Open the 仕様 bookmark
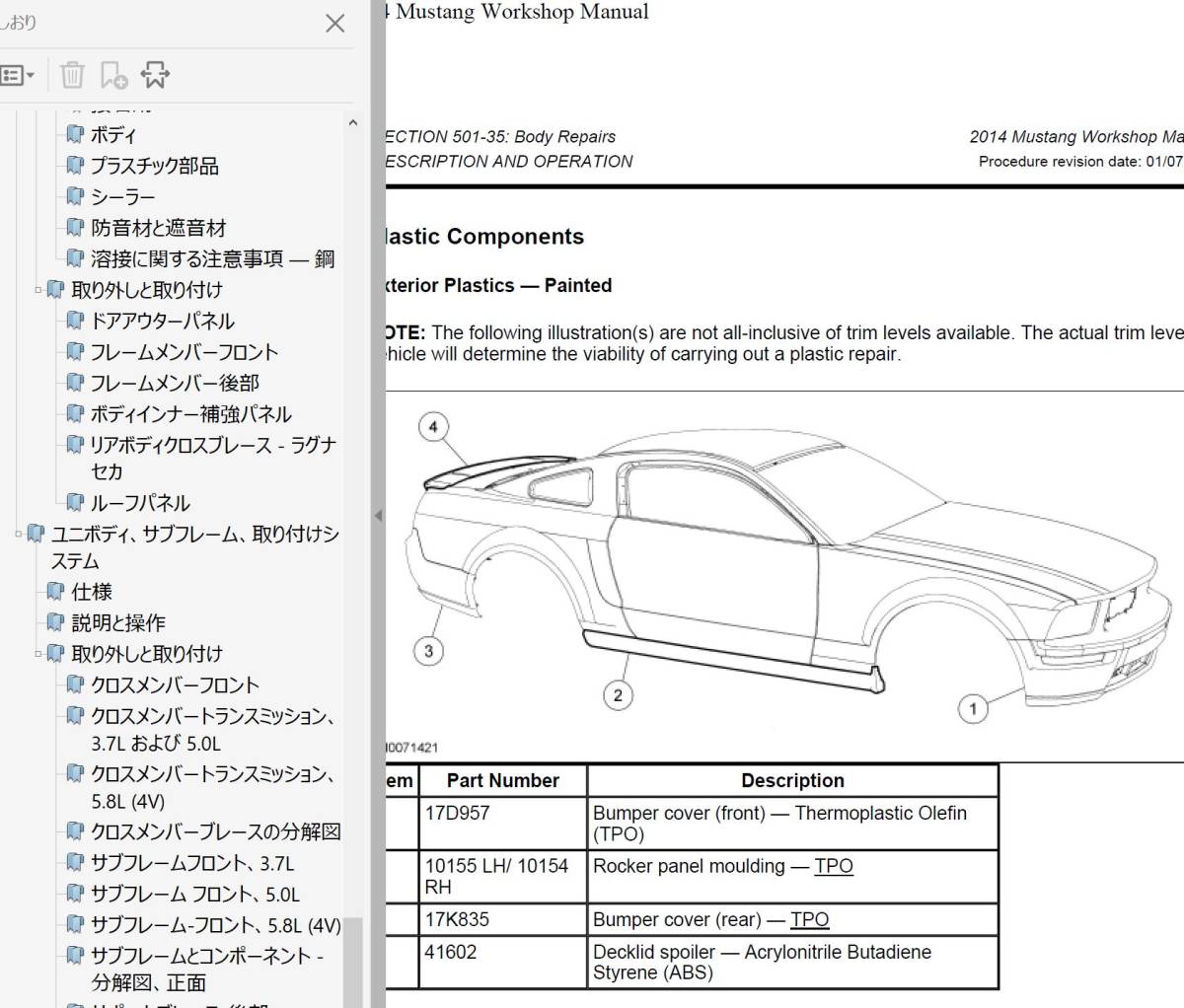 coord(92,592)
